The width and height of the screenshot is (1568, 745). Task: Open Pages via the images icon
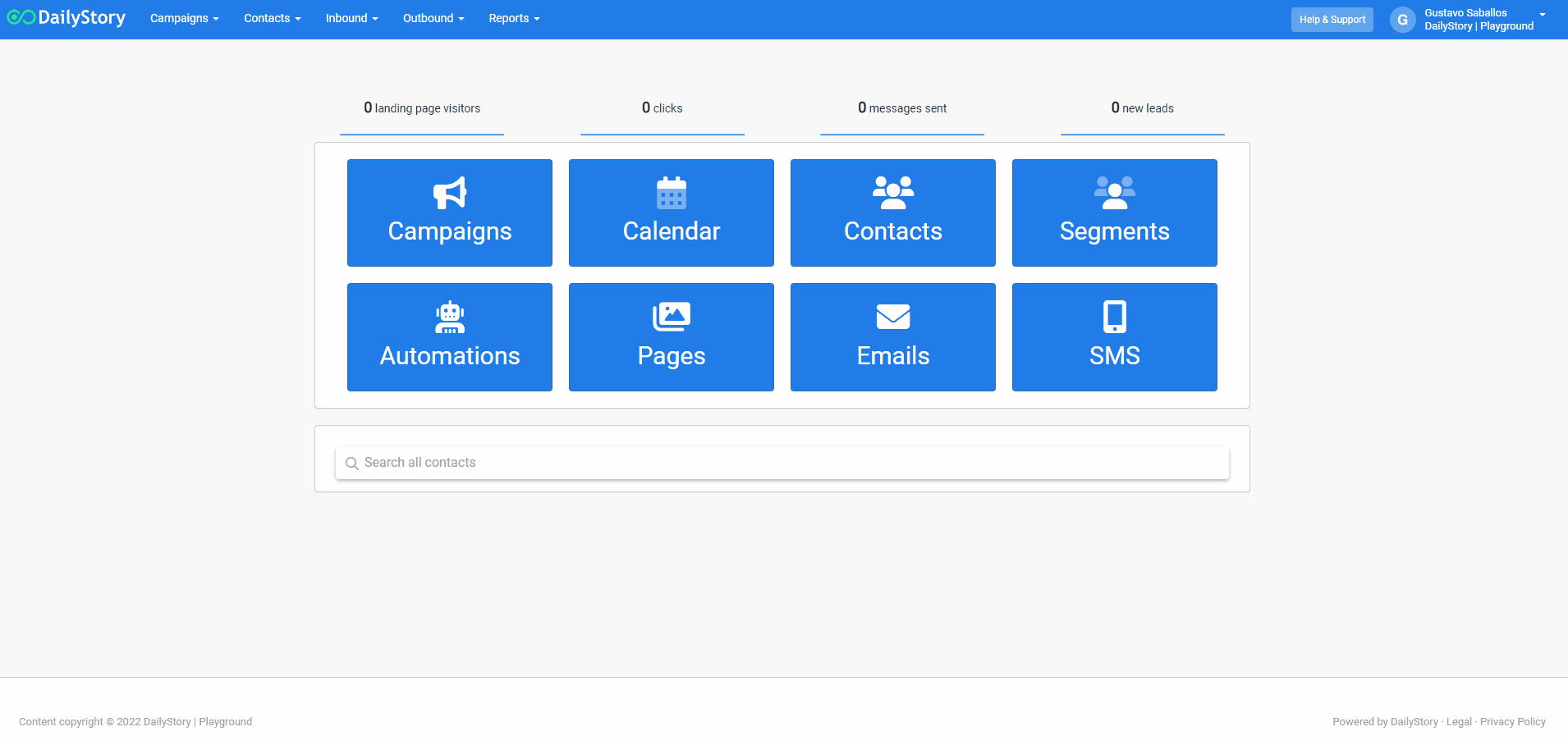672,317
